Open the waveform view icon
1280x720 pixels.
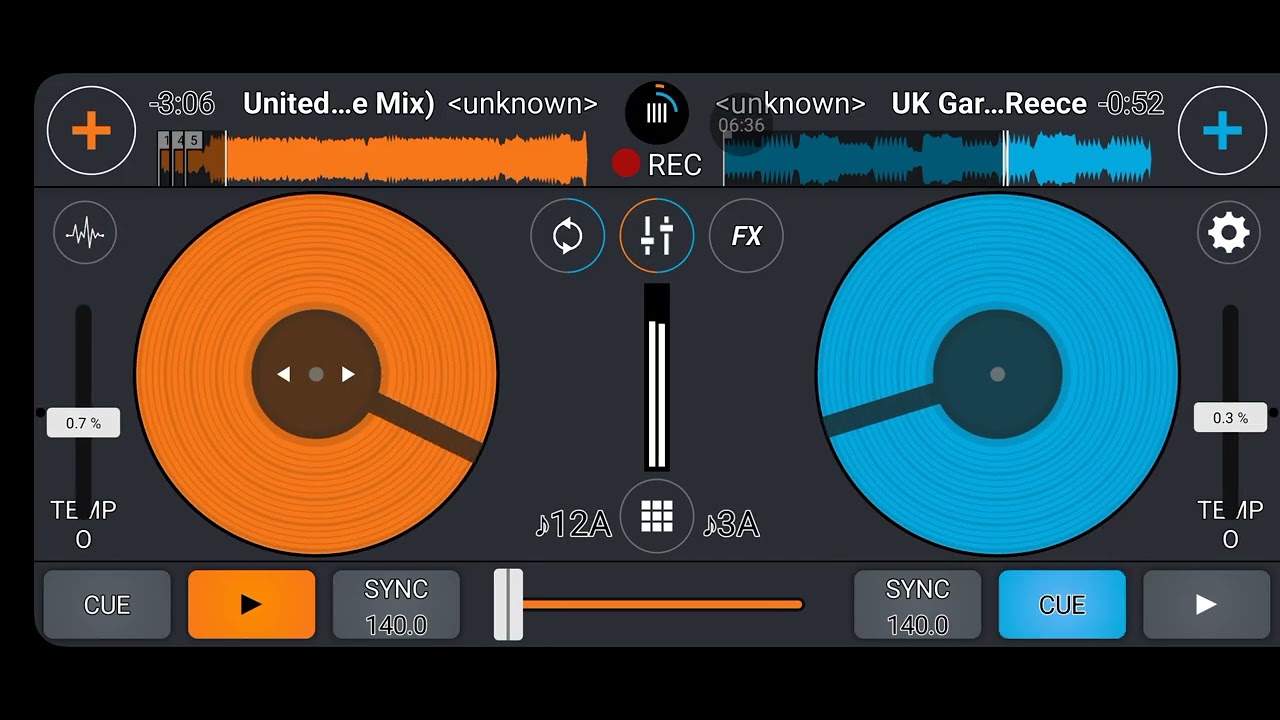coord(85,233)
